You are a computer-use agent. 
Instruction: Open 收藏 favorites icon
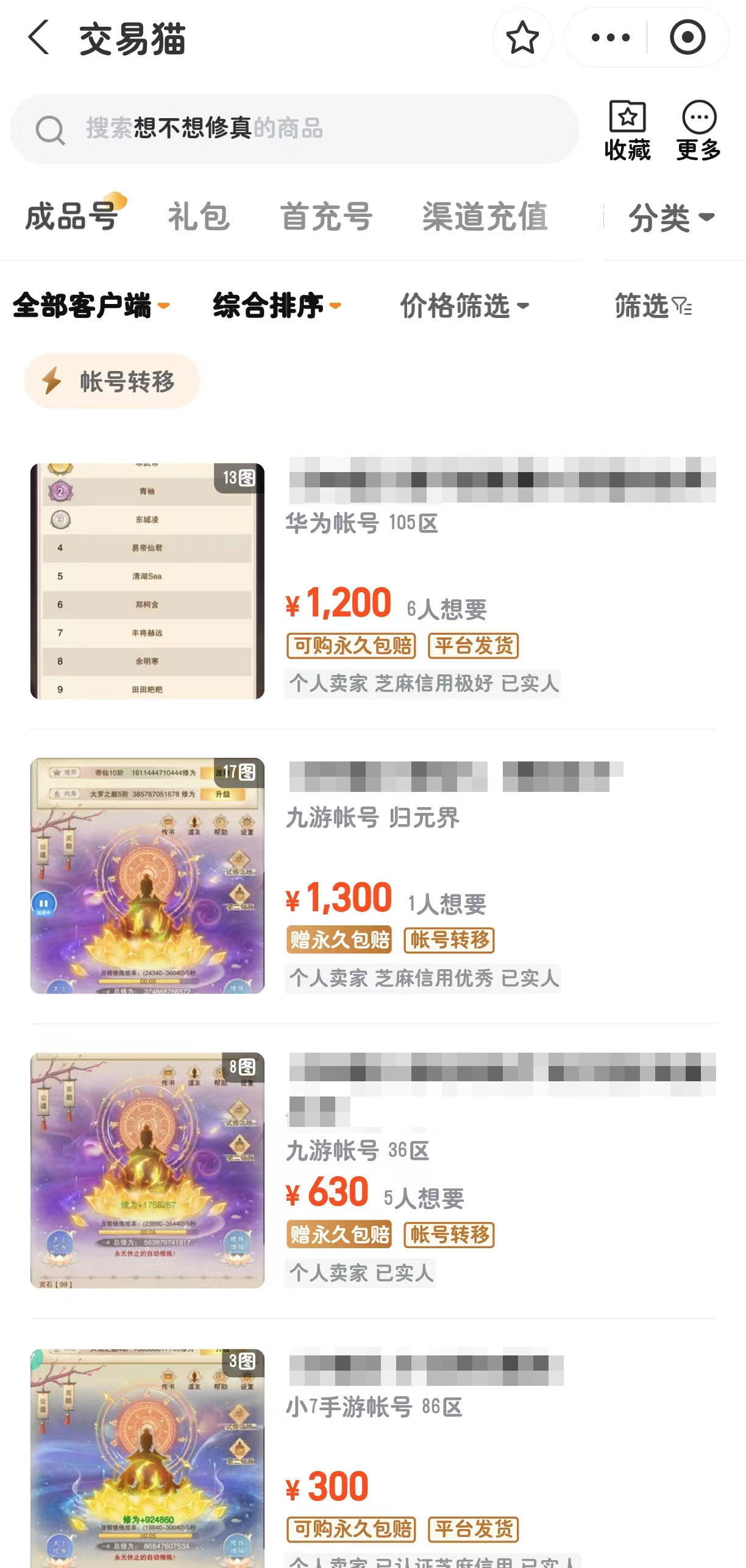click(x=627, y=130)
